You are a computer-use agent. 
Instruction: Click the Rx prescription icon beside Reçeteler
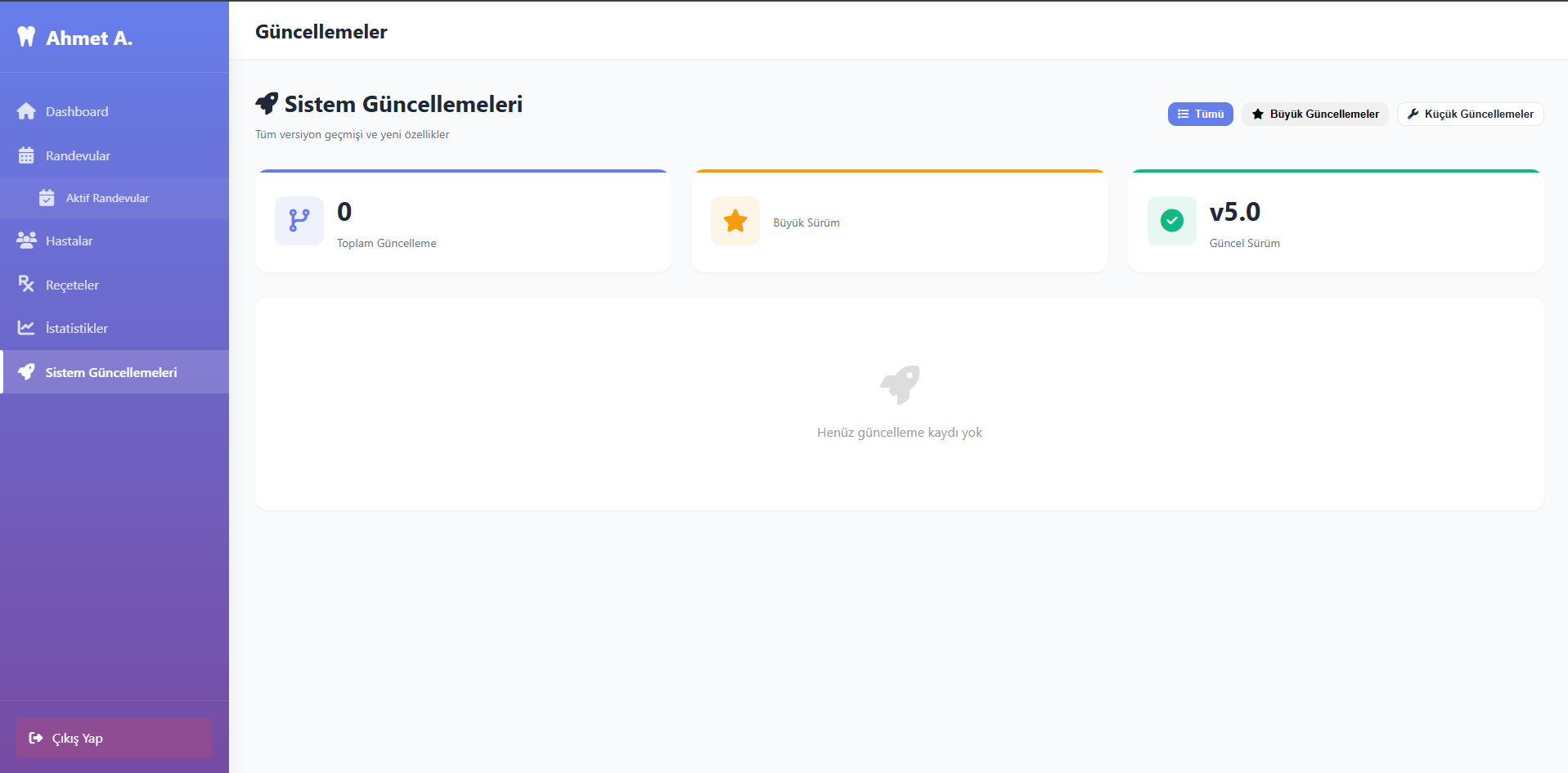(x=26, y=284)
